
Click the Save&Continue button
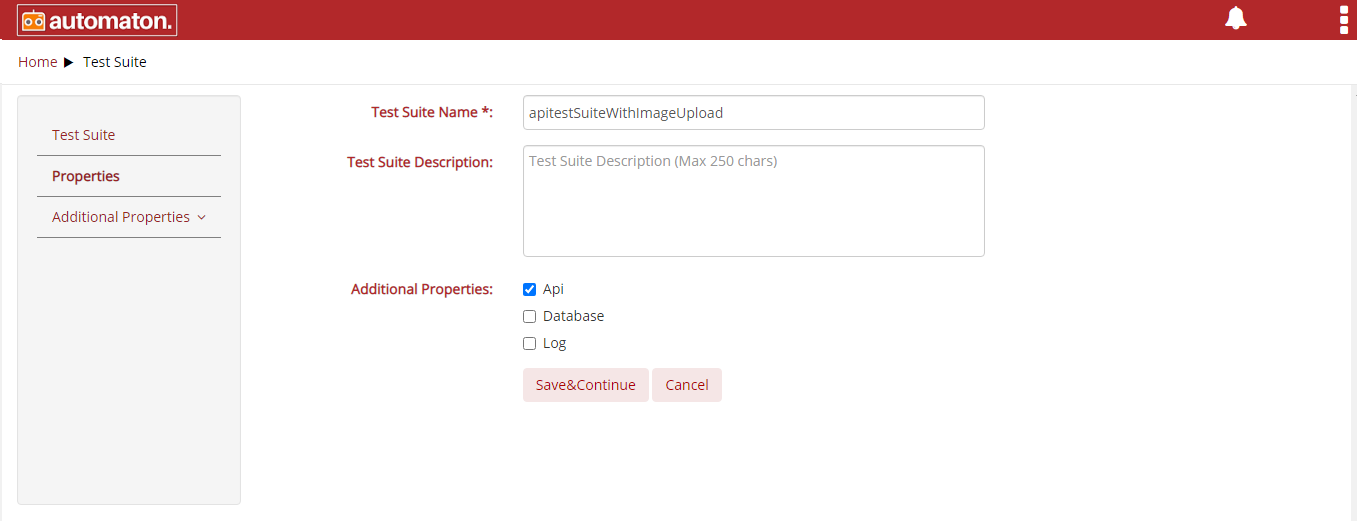pos(586,385)
